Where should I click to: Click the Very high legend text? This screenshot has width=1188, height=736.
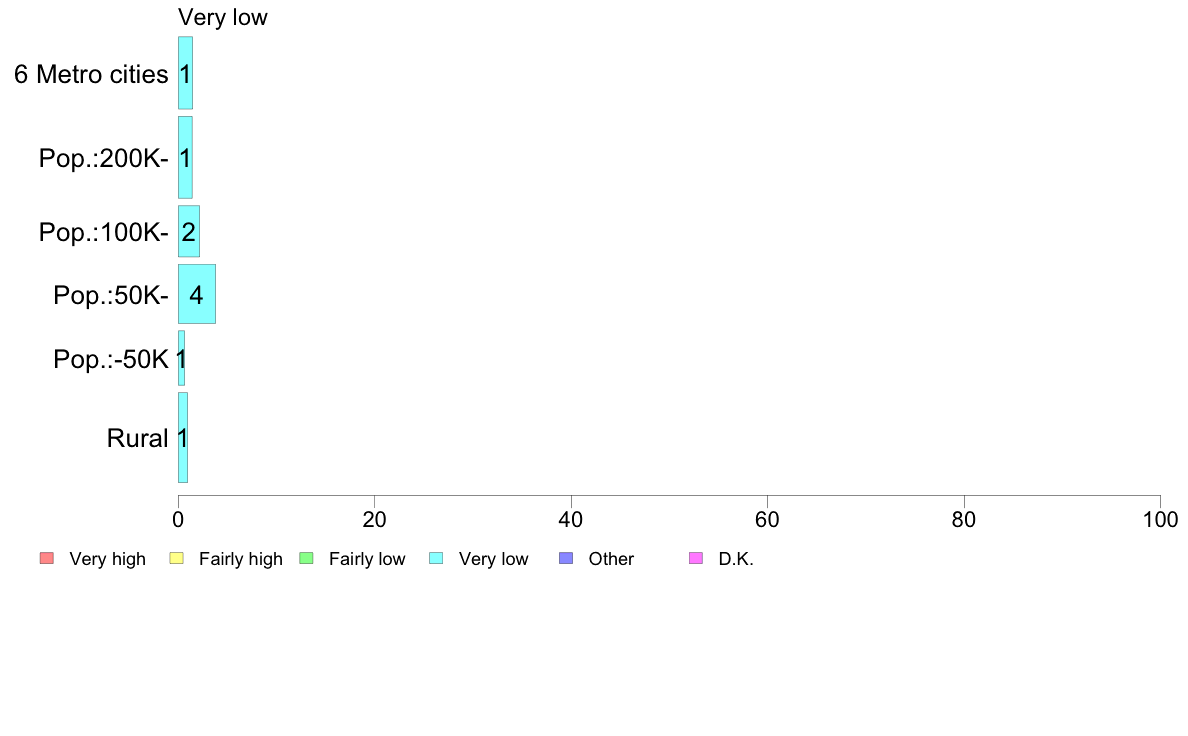[x=108, y=559]
